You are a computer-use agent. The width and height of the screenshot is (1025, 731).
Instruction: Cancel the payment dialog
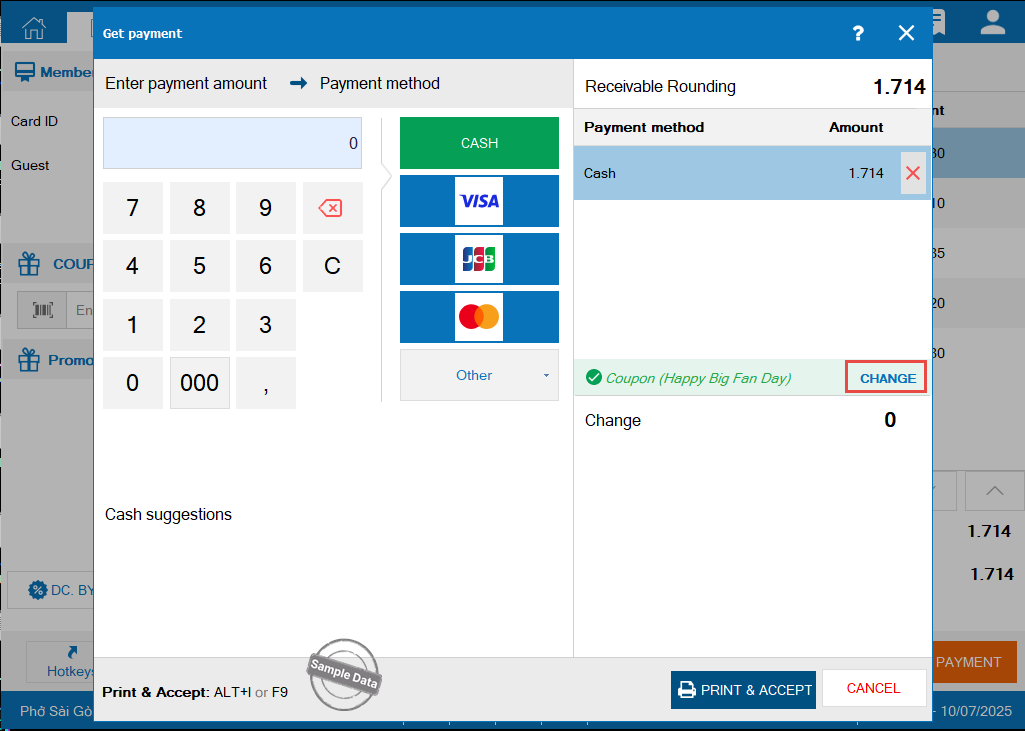(x=873, y=689)
